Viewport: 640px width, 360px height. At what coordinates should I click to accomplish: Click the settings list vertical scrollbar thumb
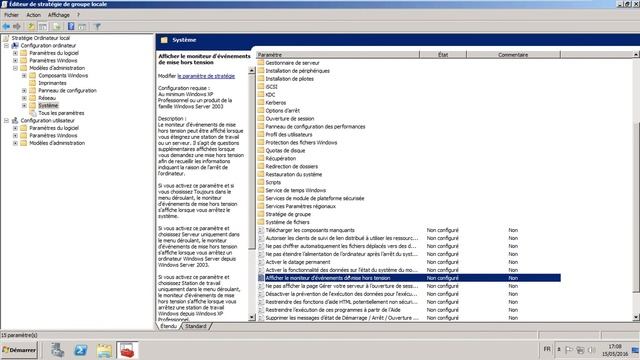(x=636, y=206)
